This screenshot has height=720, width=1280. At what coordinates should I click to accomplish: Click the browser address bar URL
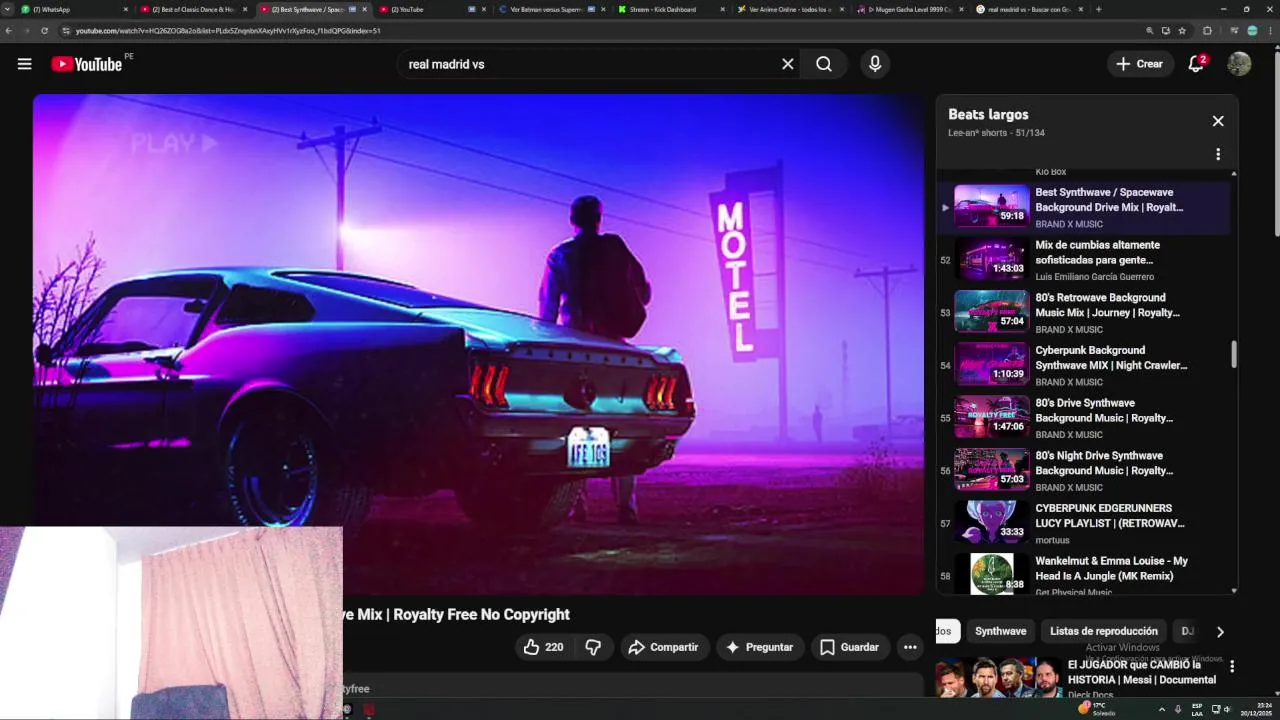click(228, 31)
